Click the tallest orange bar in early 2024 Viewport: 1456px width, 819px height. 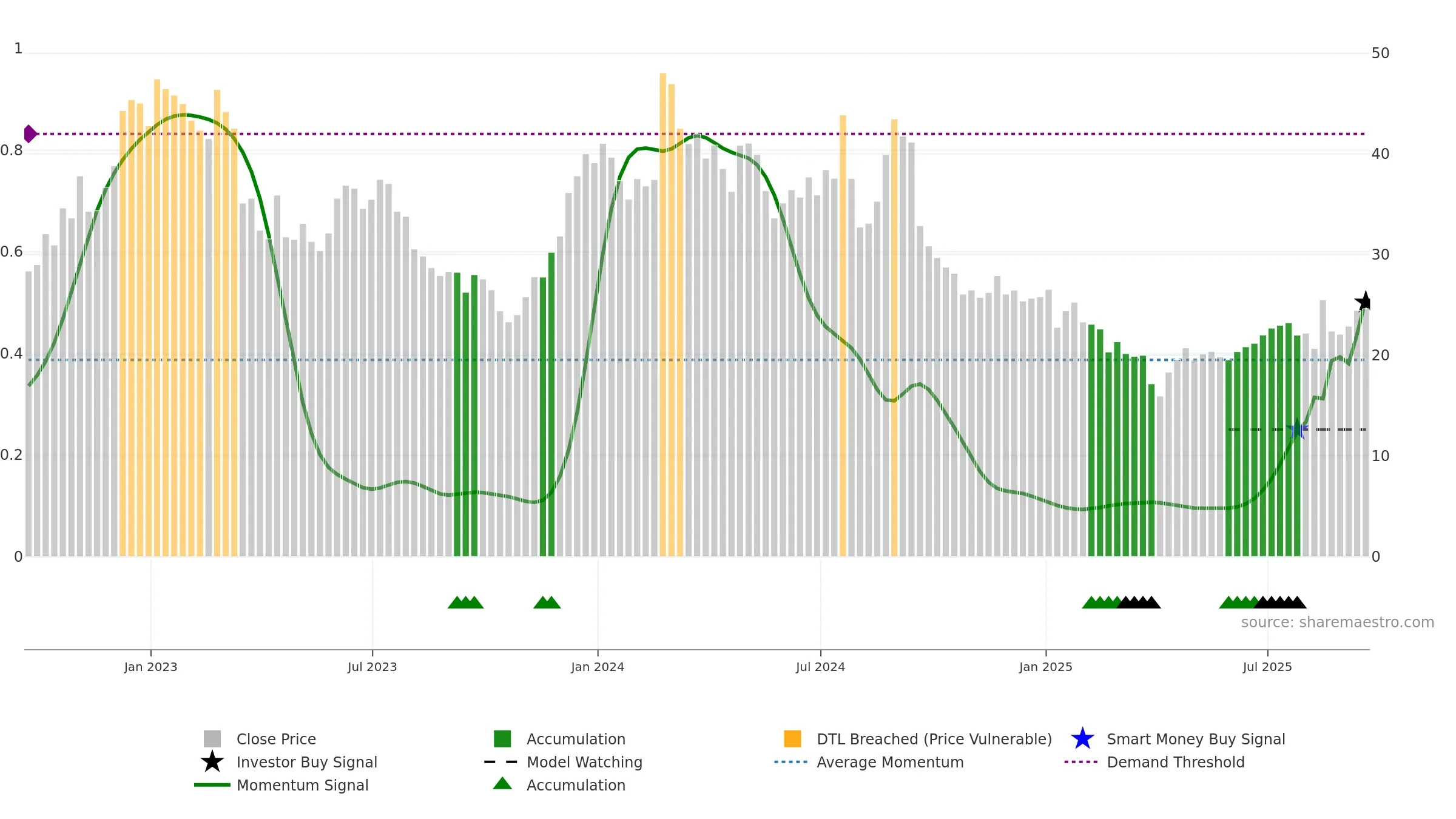click(x=662, y=314)
